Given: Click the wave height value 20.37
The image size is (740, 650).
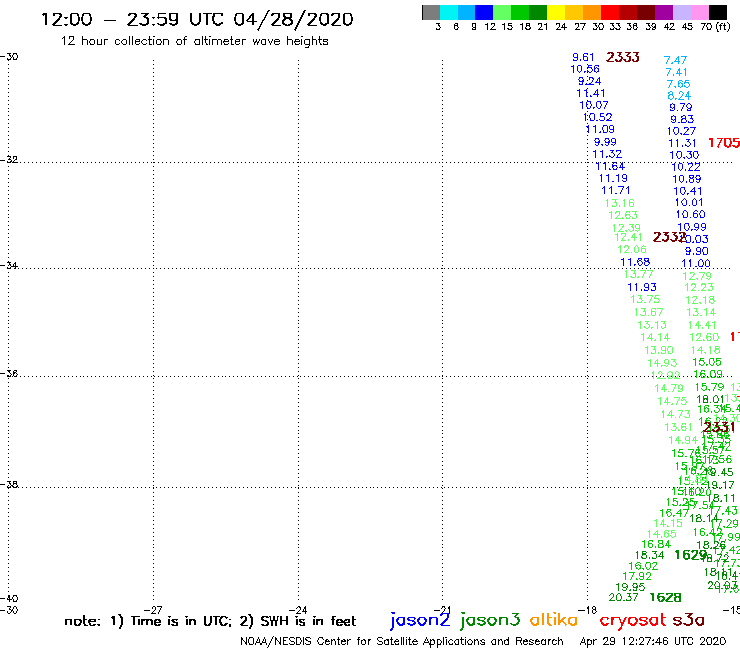Looking at the screenshot, I should point(623,597).
